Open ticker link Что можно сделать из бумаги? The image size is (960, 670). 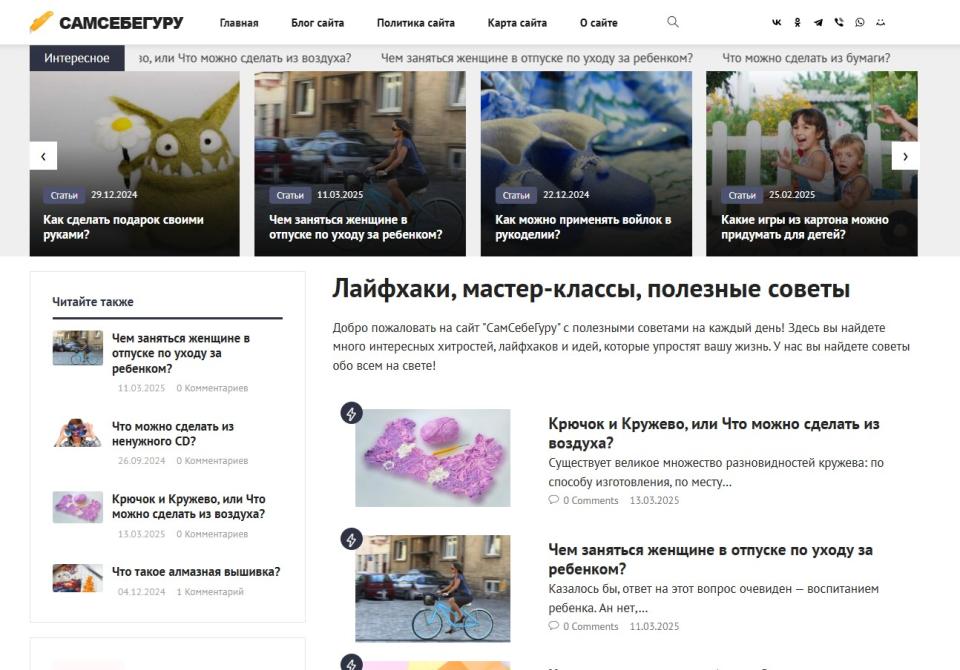point(806,58)
